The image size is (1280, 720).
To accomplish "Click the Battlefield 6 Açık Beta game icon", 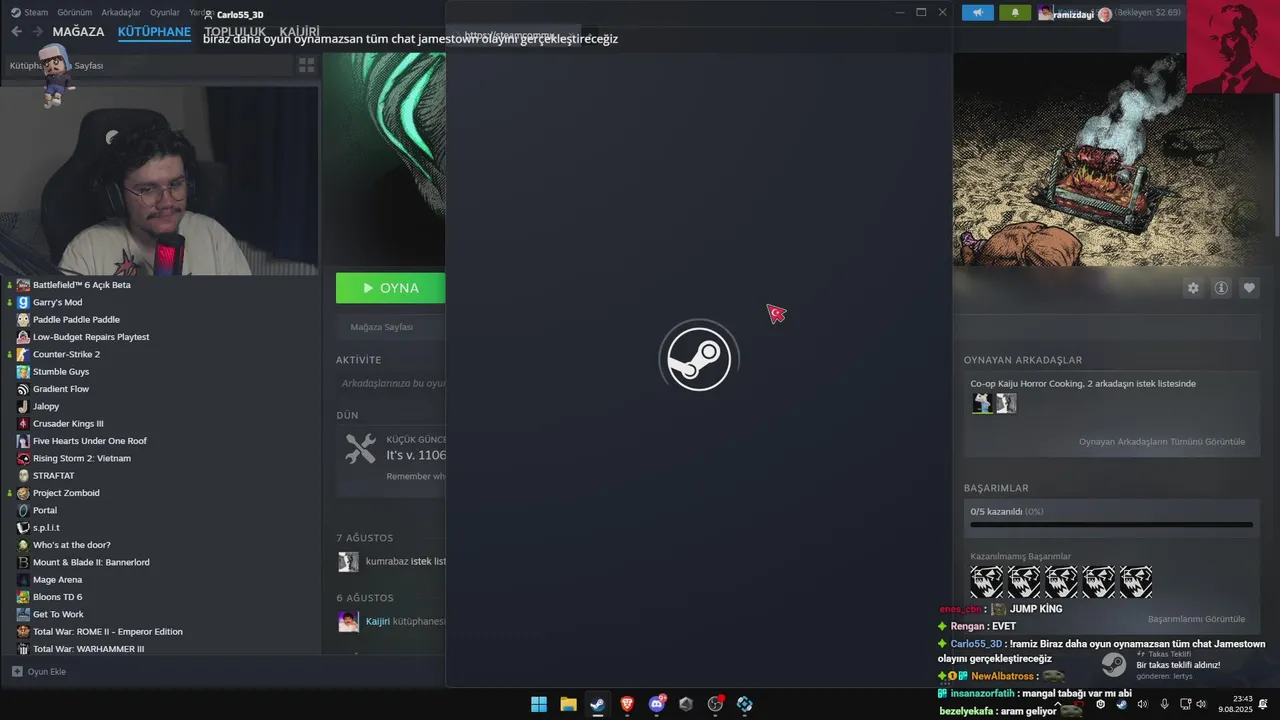I will pos(23,285).
